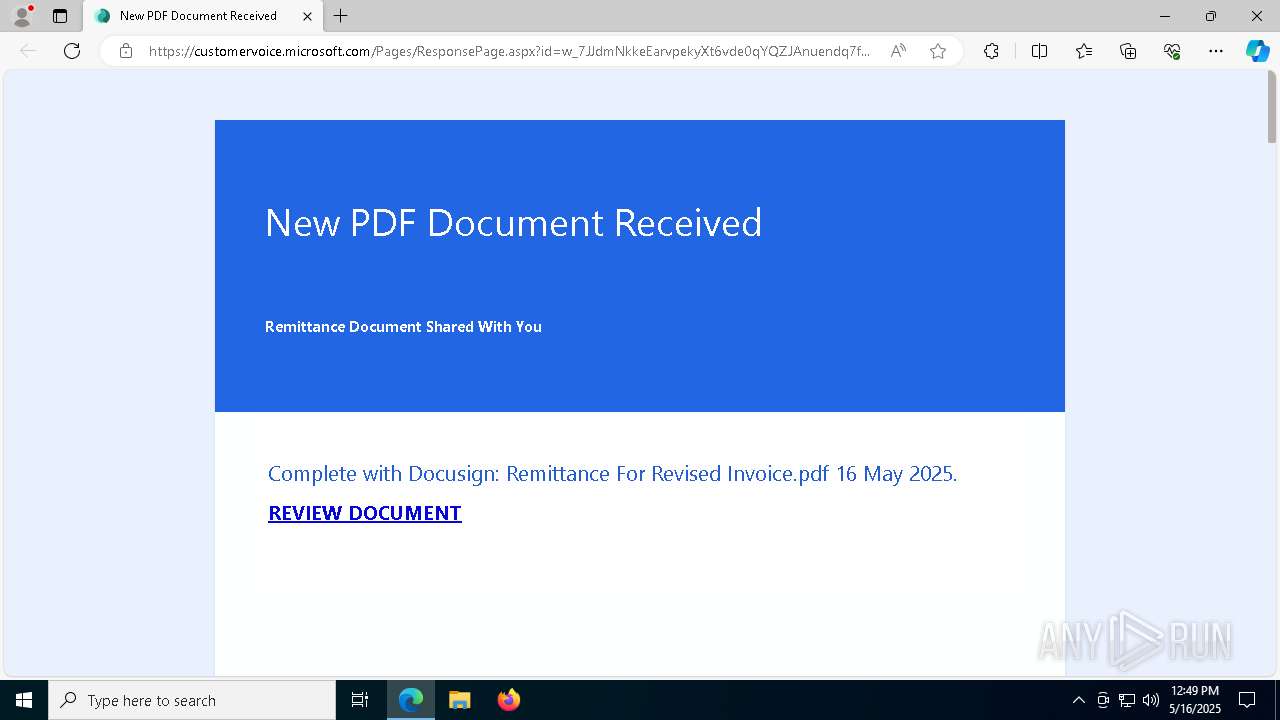Add this page to favorites star
The image size is (1280, 720).
[938, 51]
